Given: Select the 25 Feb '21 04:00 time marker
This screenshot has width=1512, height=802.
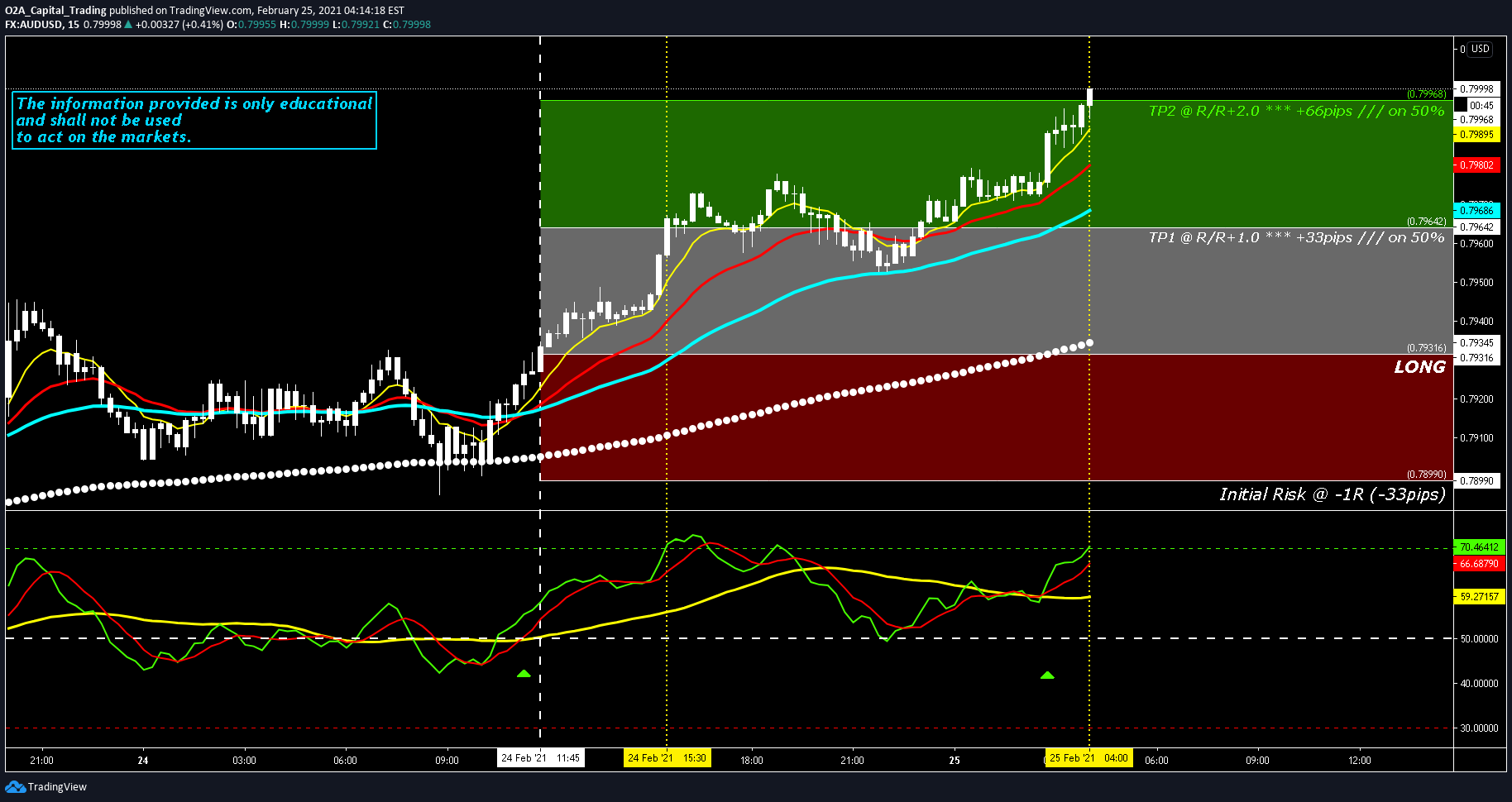Looking at the screenshot, I should 1089,758.
